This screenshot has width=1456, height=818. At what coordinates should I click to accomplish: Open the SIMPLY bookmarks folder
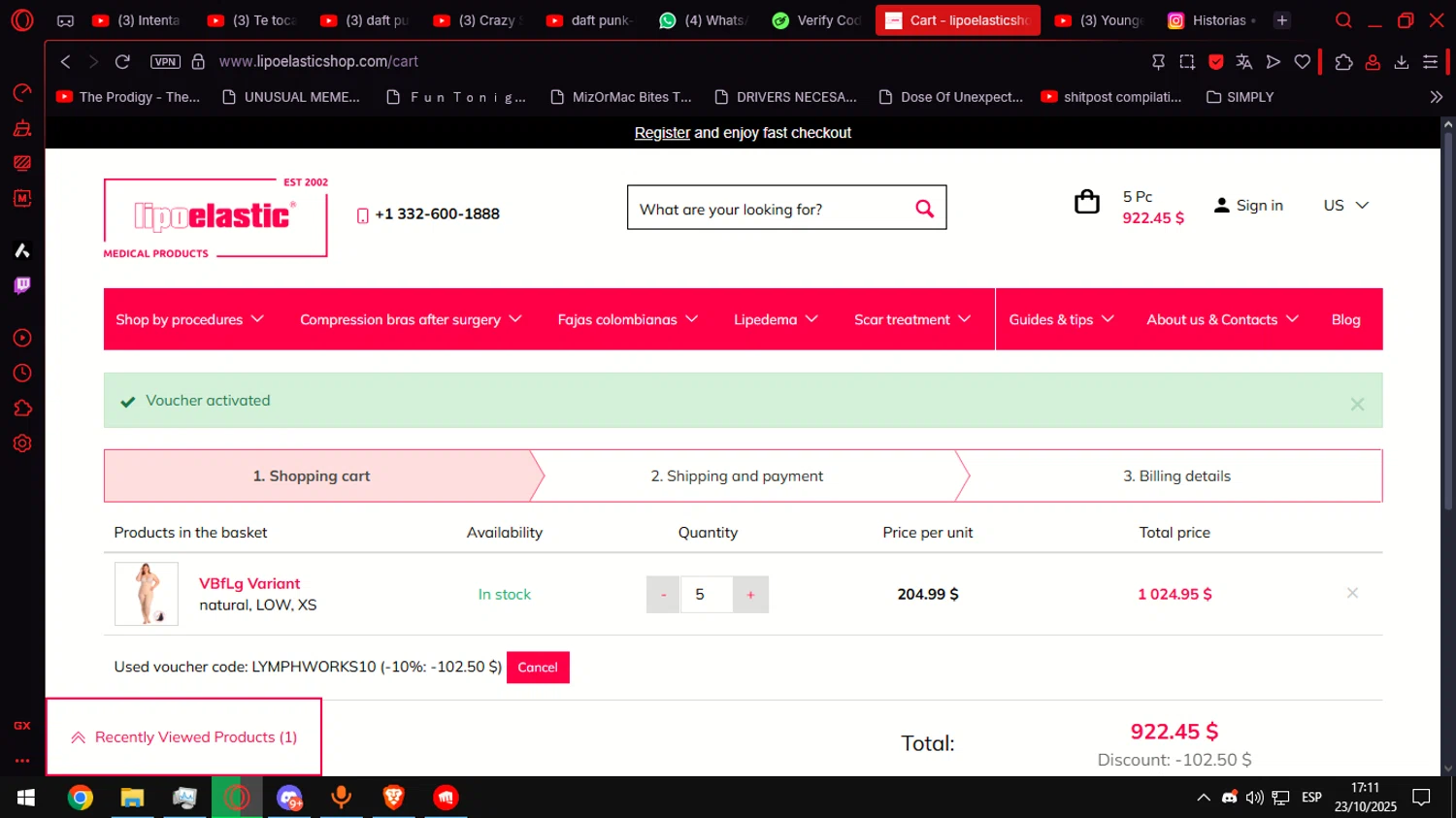(1240, 97)
